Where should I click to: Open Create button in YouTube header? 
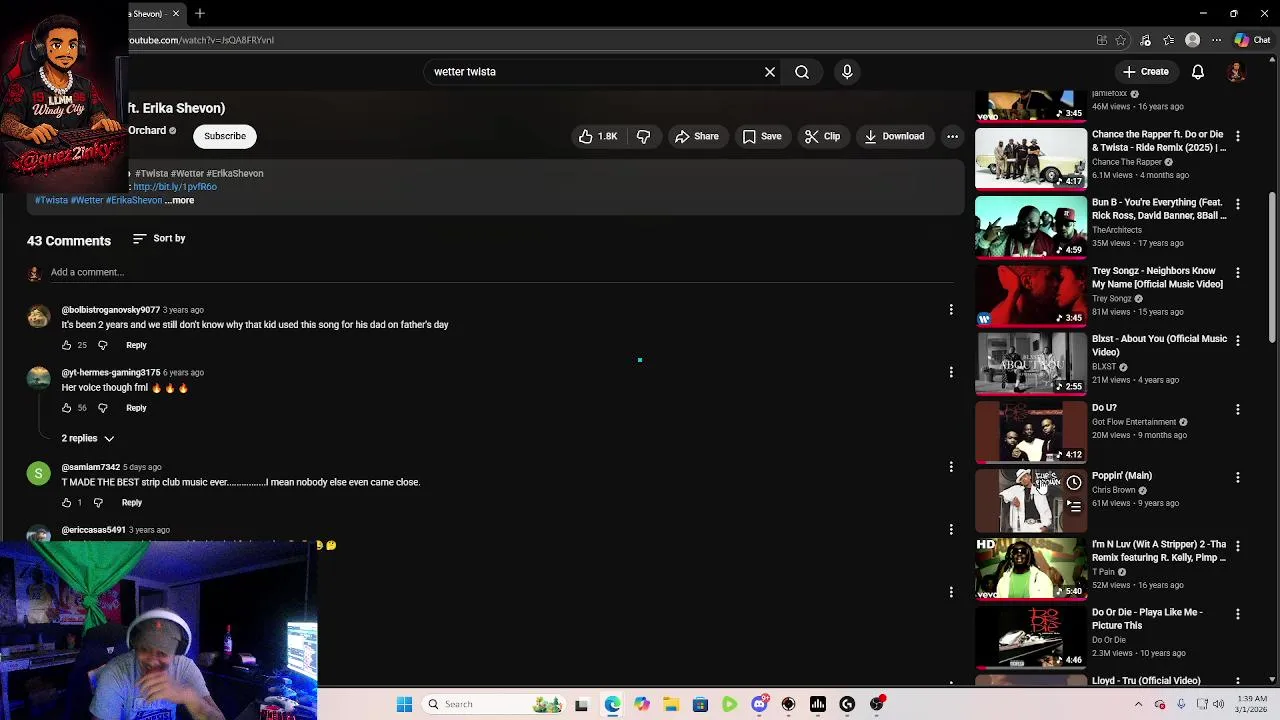click(x=1146, y=72)
